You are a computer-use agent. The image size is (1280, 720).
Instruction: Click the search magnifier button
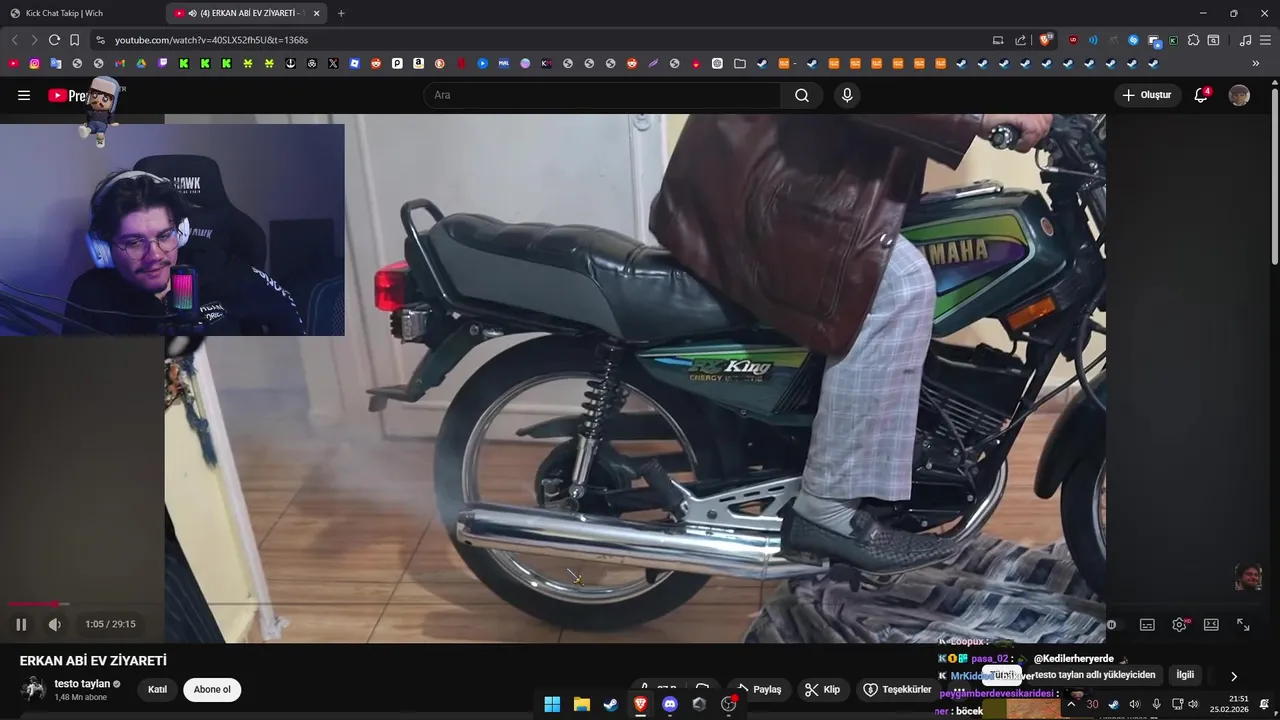(802, 95)
